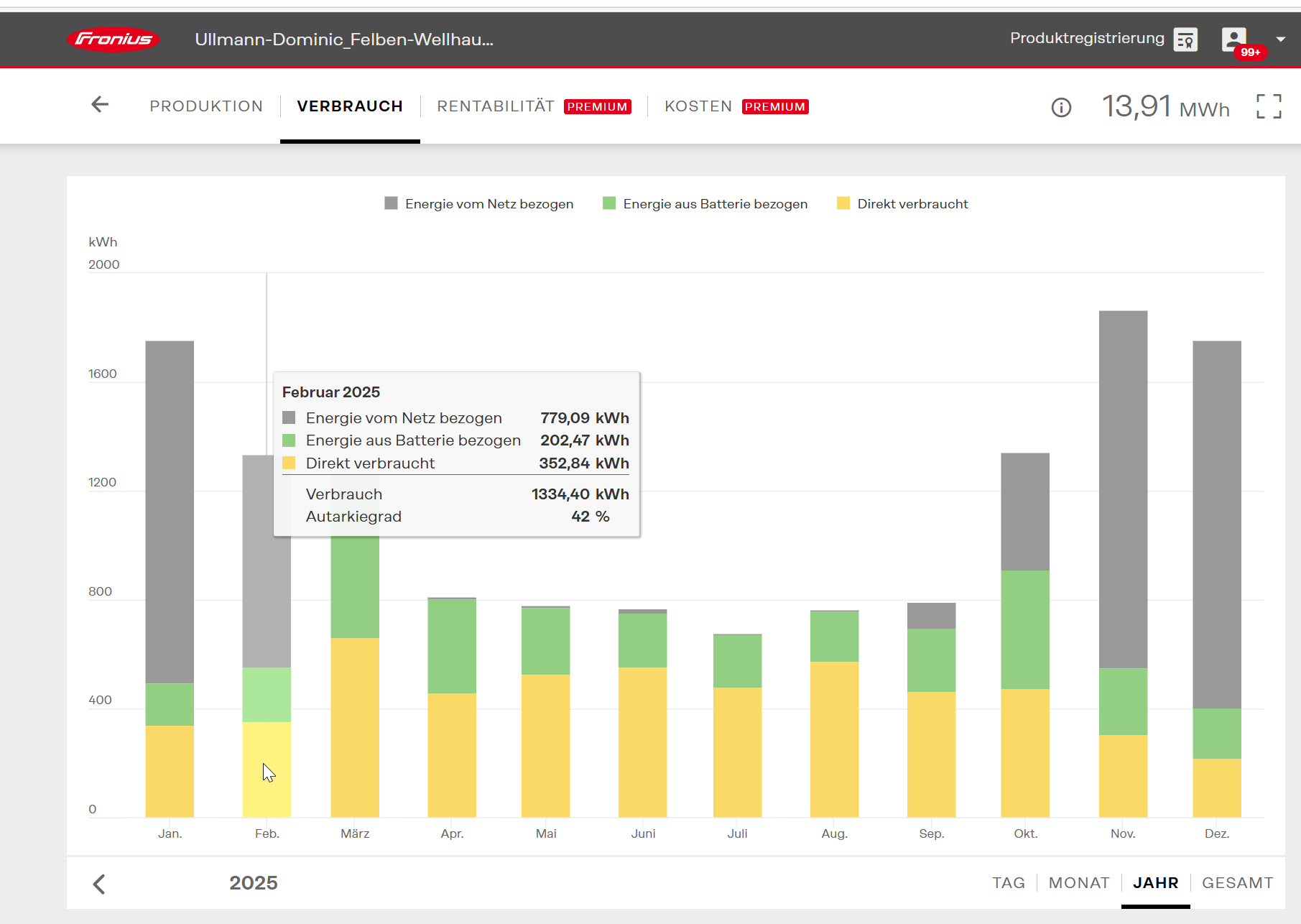The image size is (1301, 924).
Task: Click the yellow segment of the March bar
Action: point(355,726)
